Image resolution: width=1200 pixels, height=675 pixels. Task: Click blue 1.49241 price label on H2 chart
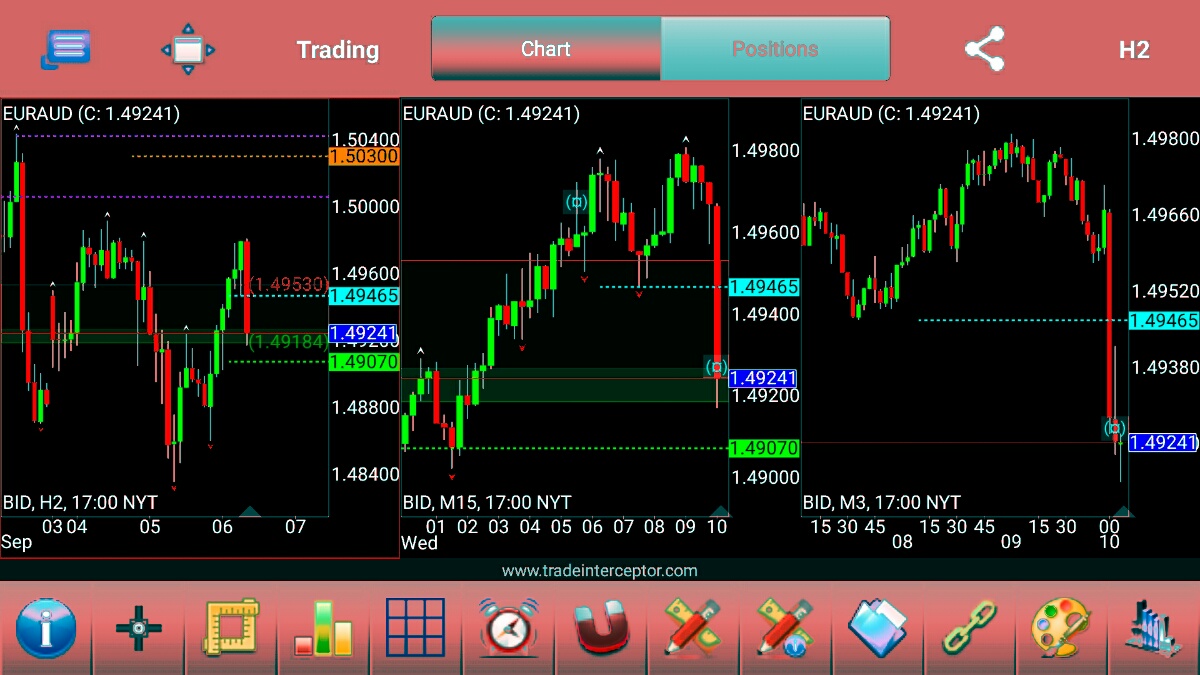364,333
